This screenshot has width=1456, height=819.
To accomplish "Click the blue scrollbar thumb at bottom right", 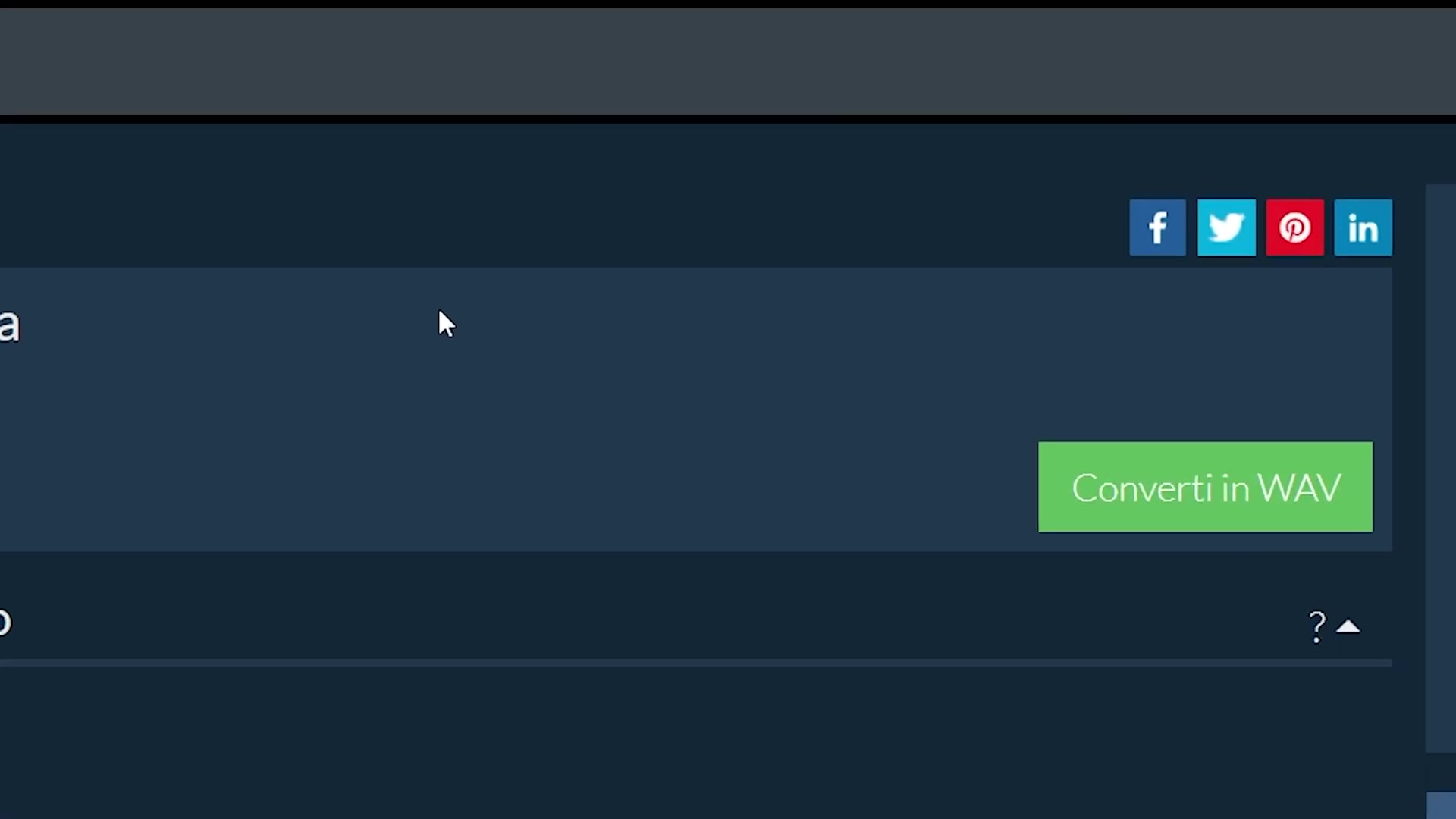I will coord(1442,805).
